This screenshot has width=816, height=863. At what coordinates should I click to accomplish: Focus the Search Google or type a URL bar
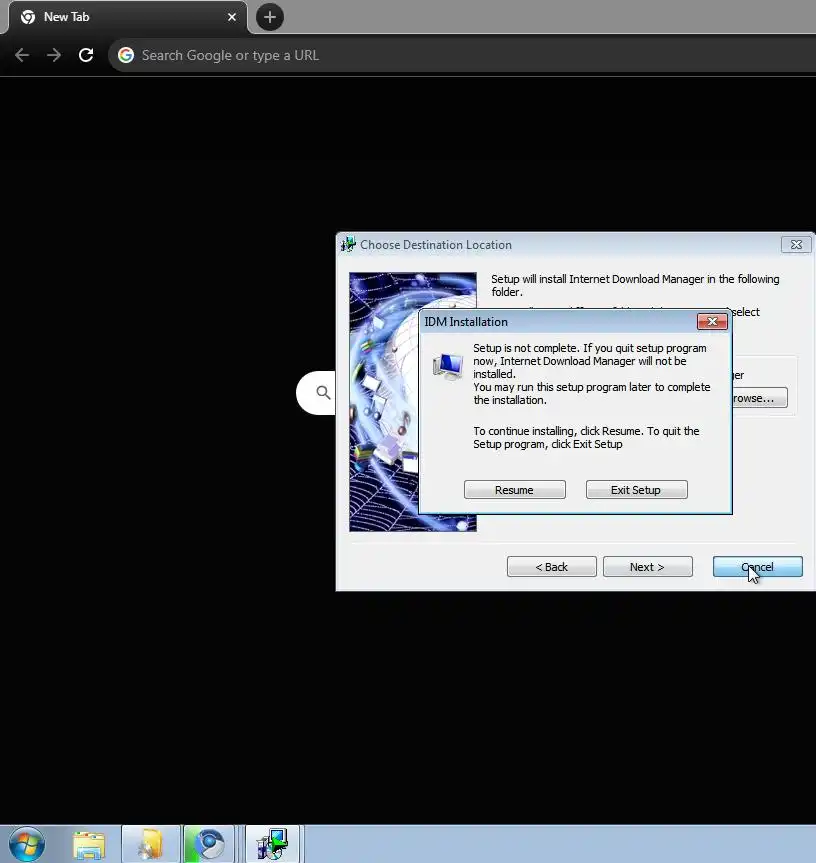(x=462, y=55)
